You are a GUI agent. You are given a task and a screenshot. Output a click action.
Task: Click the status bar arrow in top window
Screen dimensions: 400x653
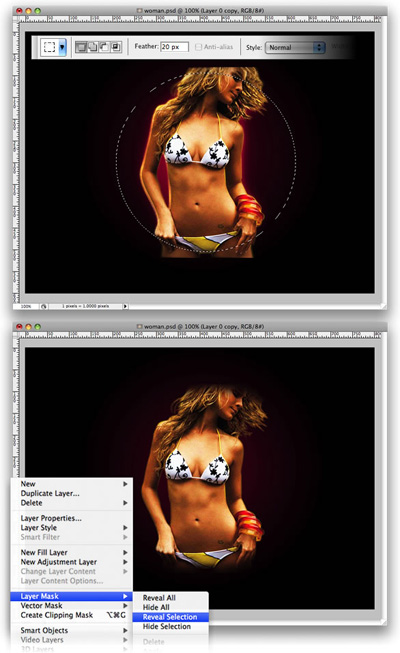click(x=125, y=306)
